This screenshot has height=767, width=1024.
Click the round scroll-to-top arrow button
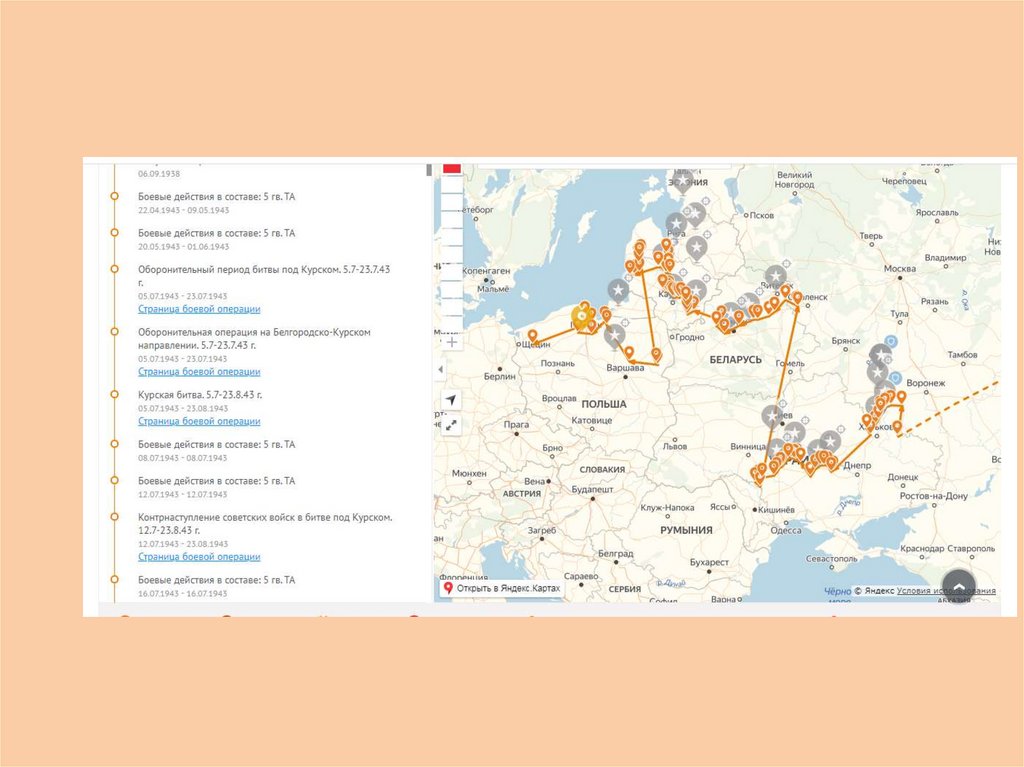(959, 586)
